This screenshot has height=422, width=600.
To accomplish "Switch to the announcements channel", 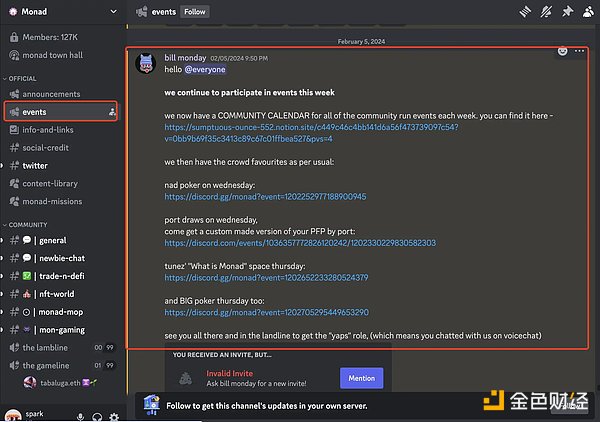I will click(x=51, y=94).
